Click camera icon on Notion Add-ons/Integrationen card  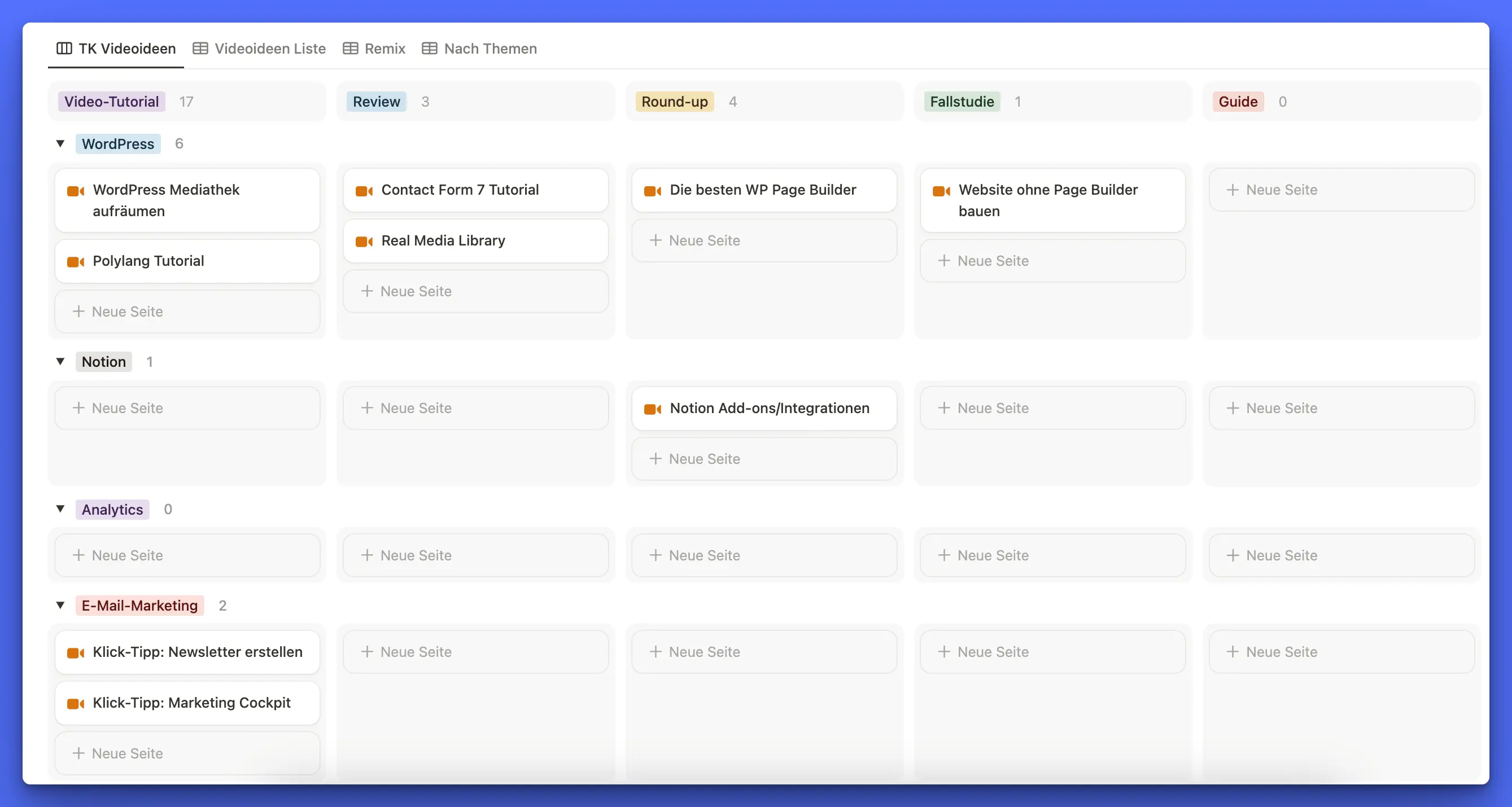pyautogui.click(x=652, y=409)
